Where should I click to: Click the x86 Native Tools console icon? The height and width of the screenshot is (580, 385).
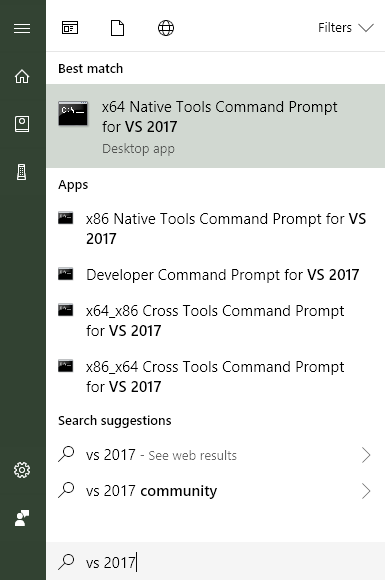click(x=66, y=218)
